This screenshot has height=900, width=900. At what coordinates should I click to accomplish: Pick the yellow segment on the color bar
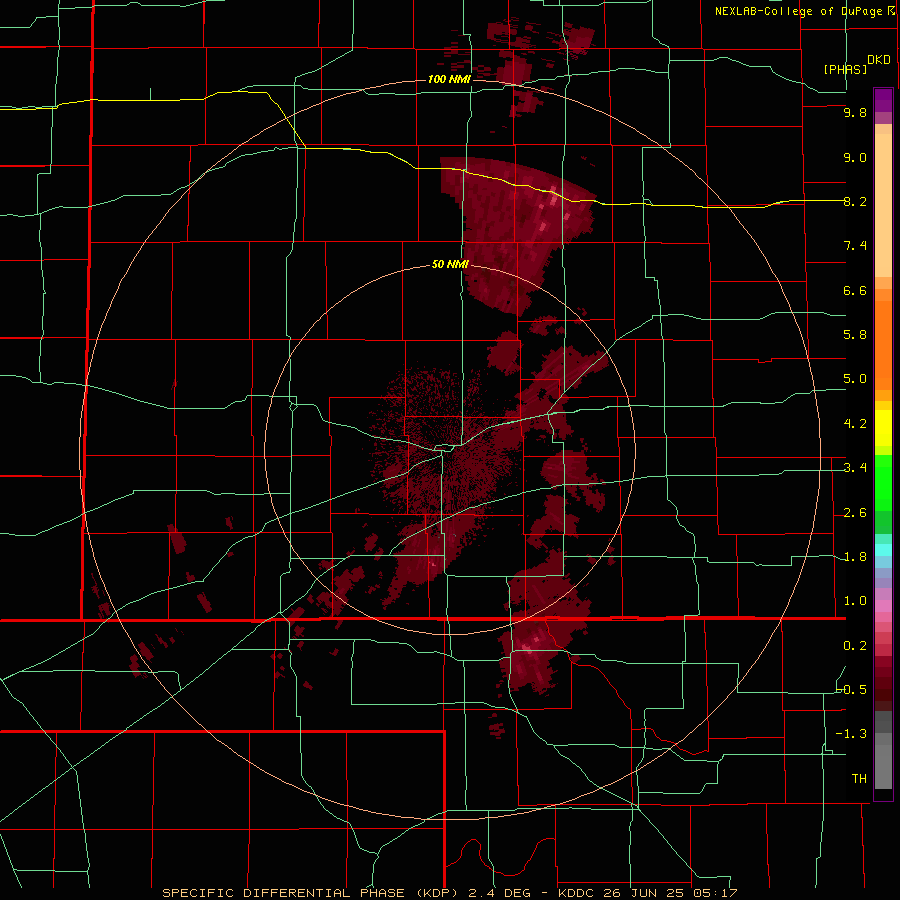click(x=883, y=428)
